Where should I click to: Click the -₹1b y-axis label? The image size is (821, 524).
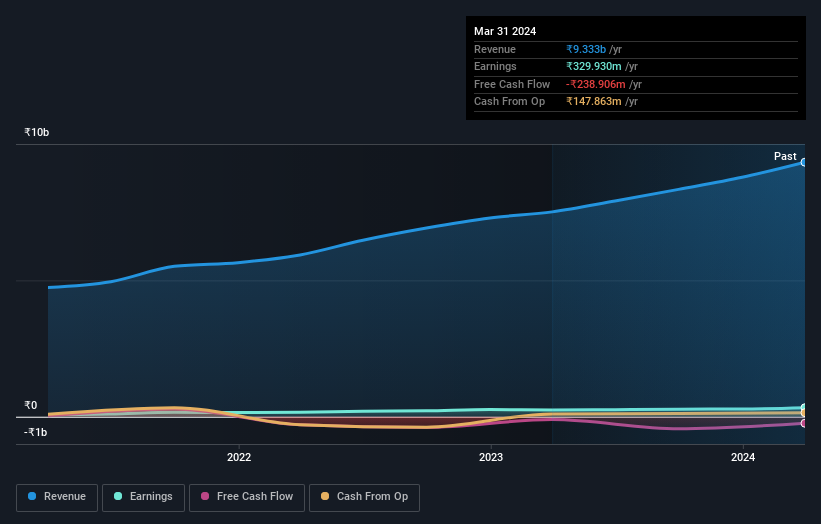[x=36, y=432]
